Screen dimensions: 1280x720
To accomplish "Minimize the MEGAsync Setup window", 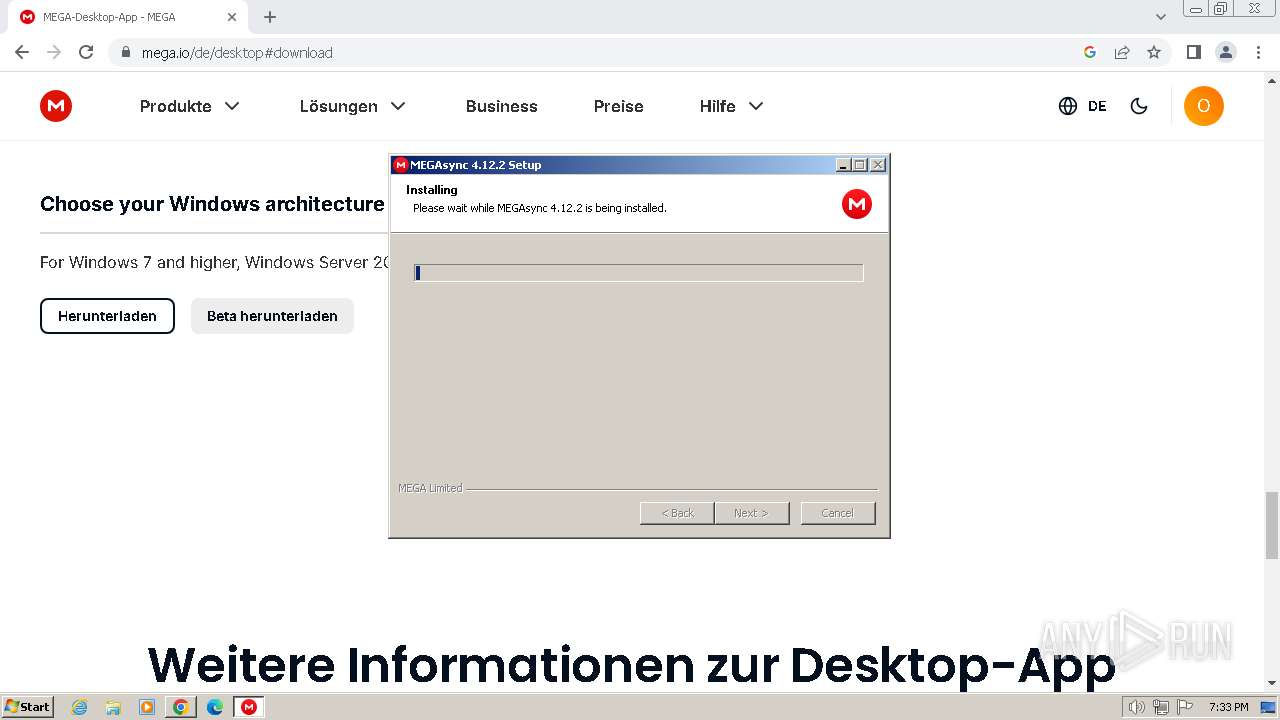I will (843, 165).
